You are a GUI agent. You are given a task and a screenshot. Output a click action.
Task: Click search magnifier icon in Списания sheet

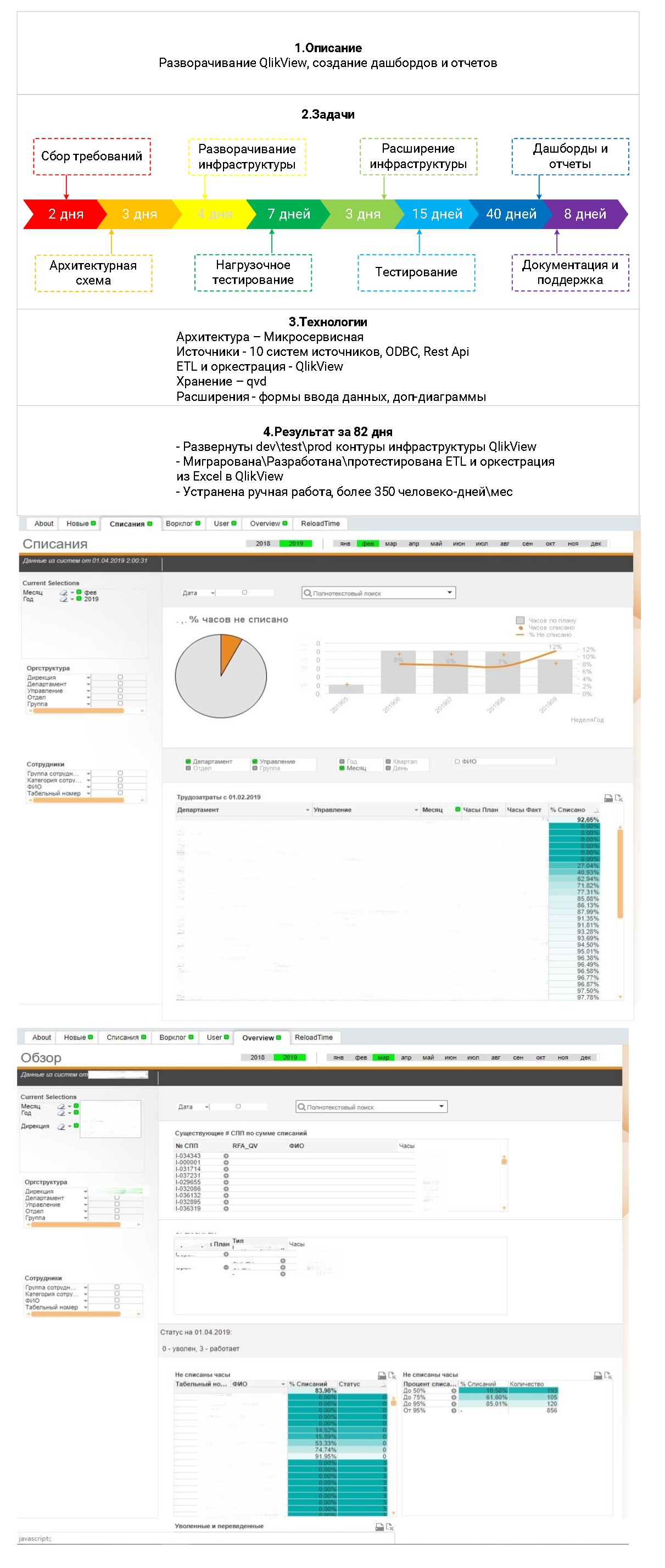coord(308,593)
